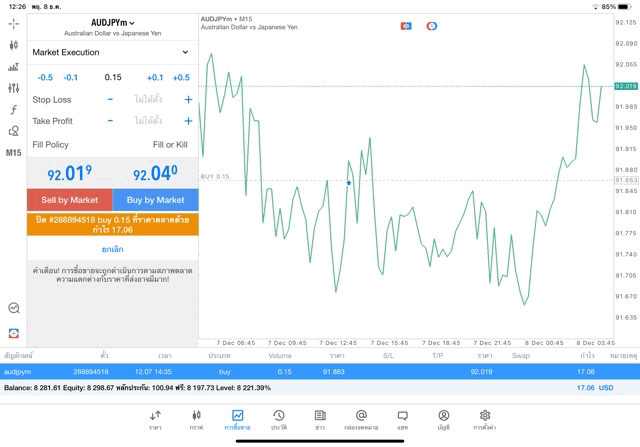Increase Stop Loss with plus button

(x=188, y=99)
